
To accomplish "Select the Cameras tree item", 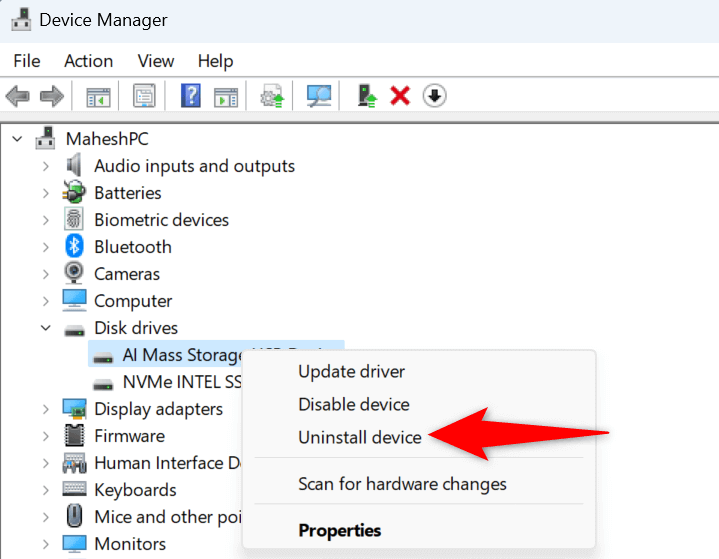I will (x=126, y=274).
